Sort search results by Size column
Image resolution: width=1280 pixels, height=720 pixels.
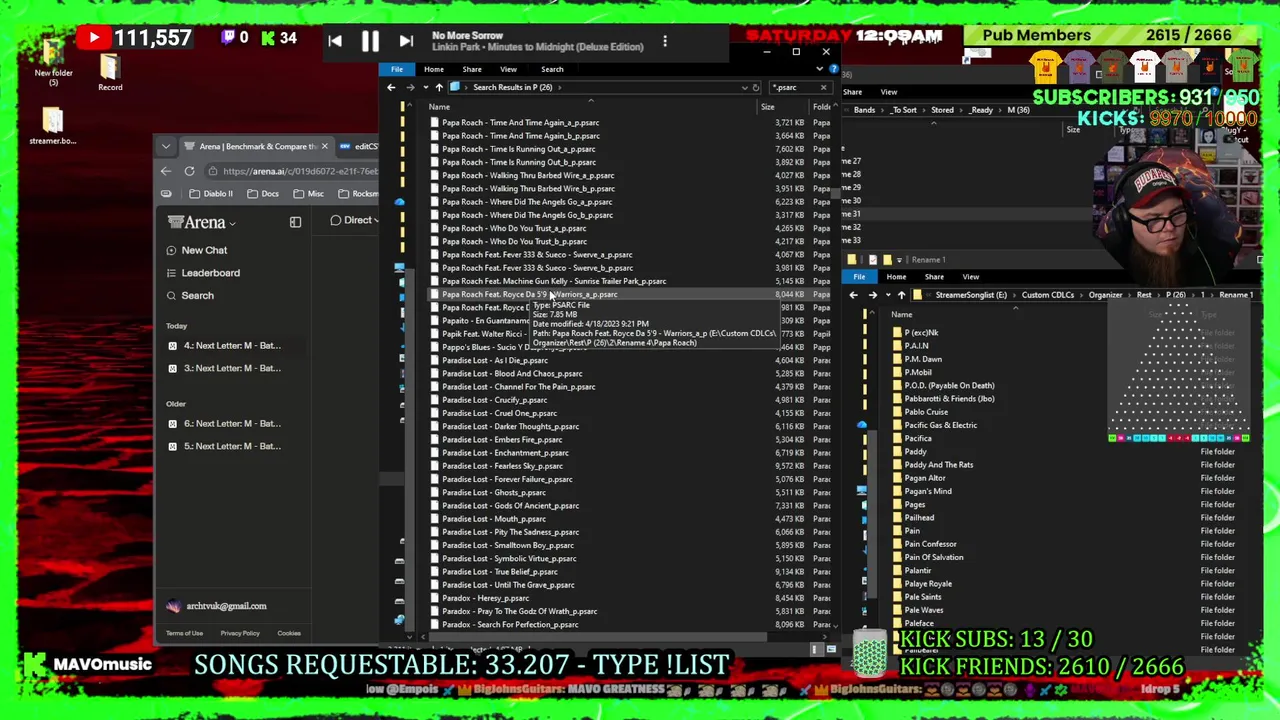[x=767, y=107]
